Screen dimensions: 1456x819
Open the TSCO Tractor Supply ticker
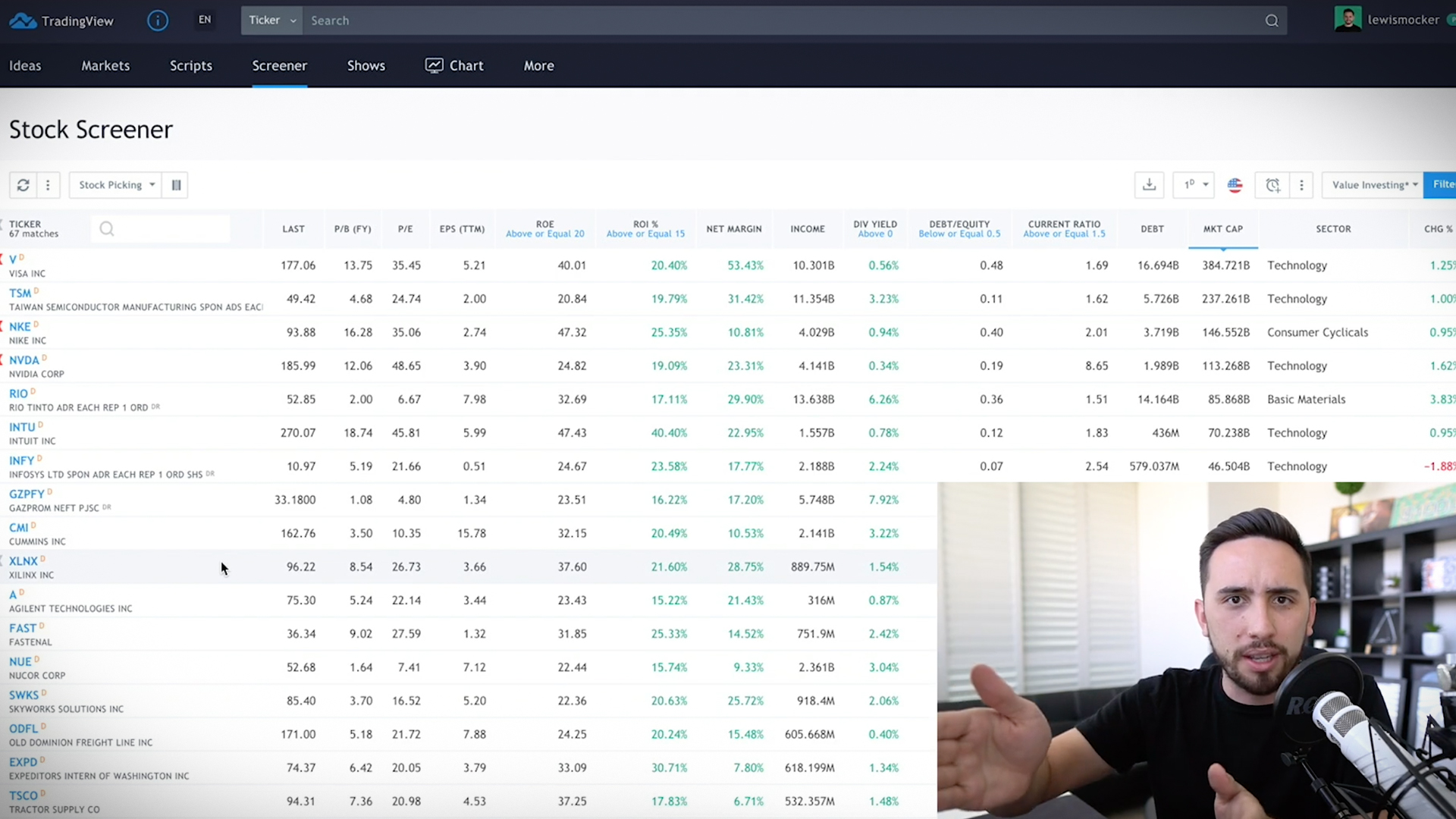pos(23,795)
